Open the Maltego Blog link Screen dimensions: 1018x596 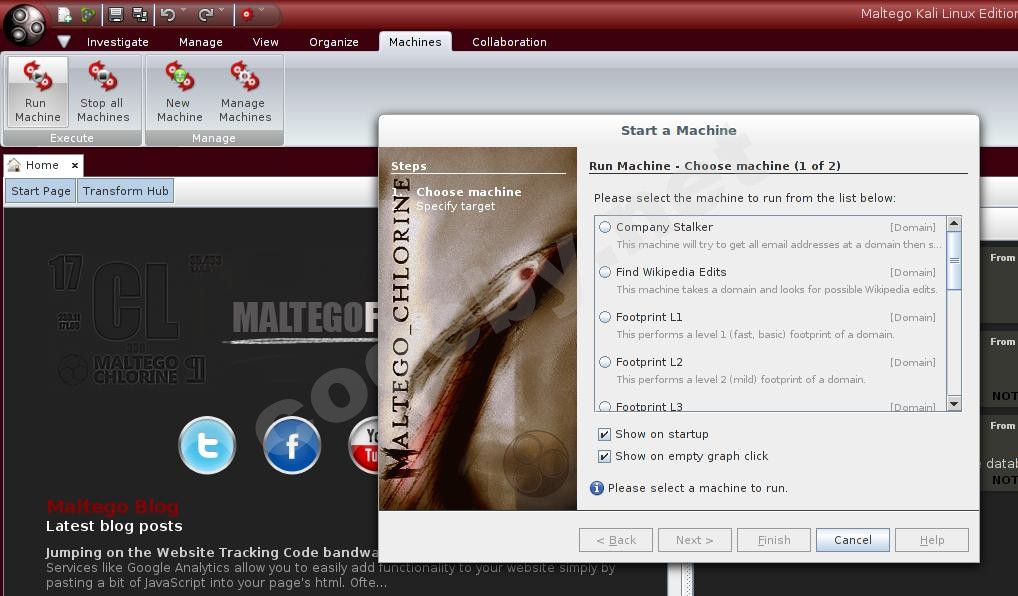(x=112, y=506)
